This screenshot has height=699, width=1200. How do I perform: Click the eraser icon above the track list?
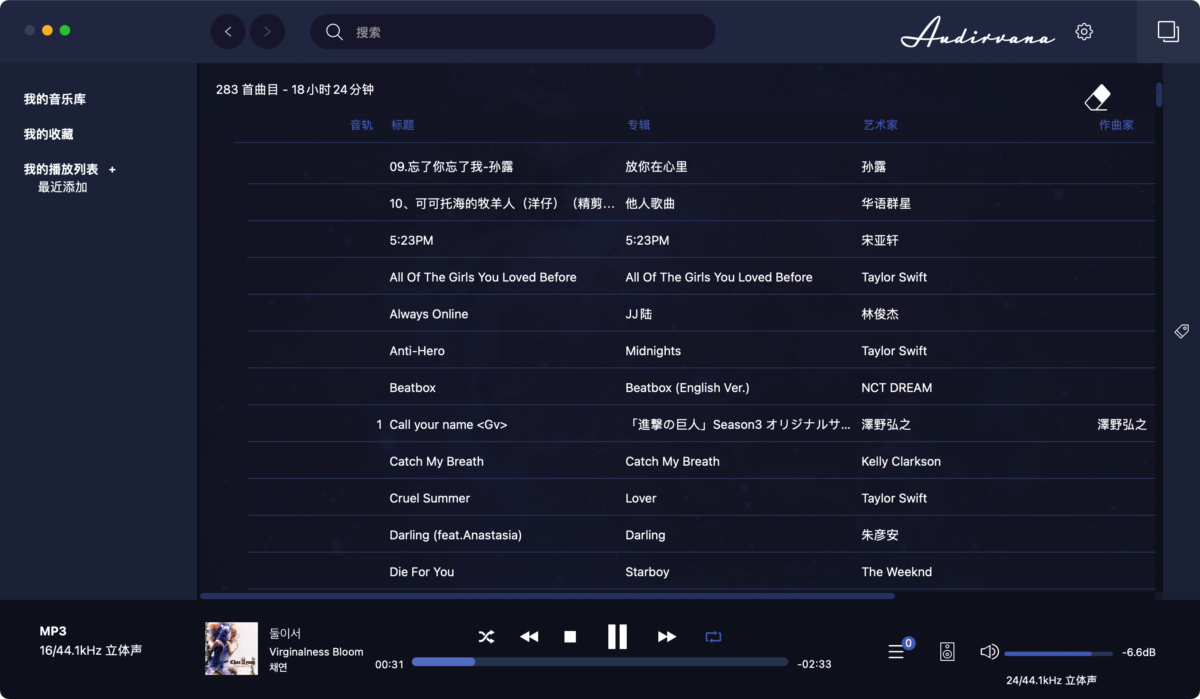(x=1098, y=97)
